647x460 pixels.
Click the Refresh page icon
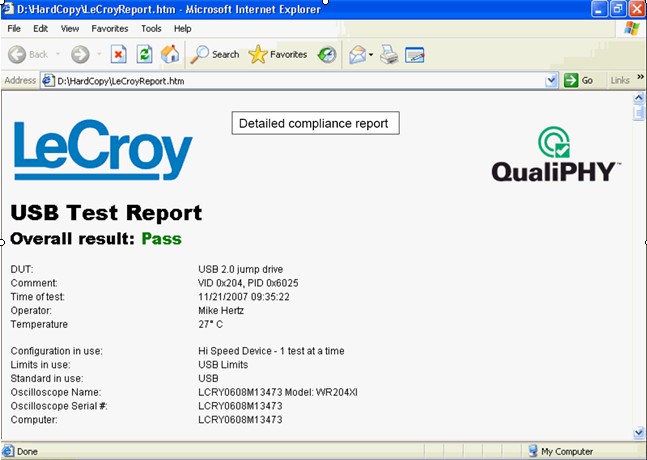144,54
